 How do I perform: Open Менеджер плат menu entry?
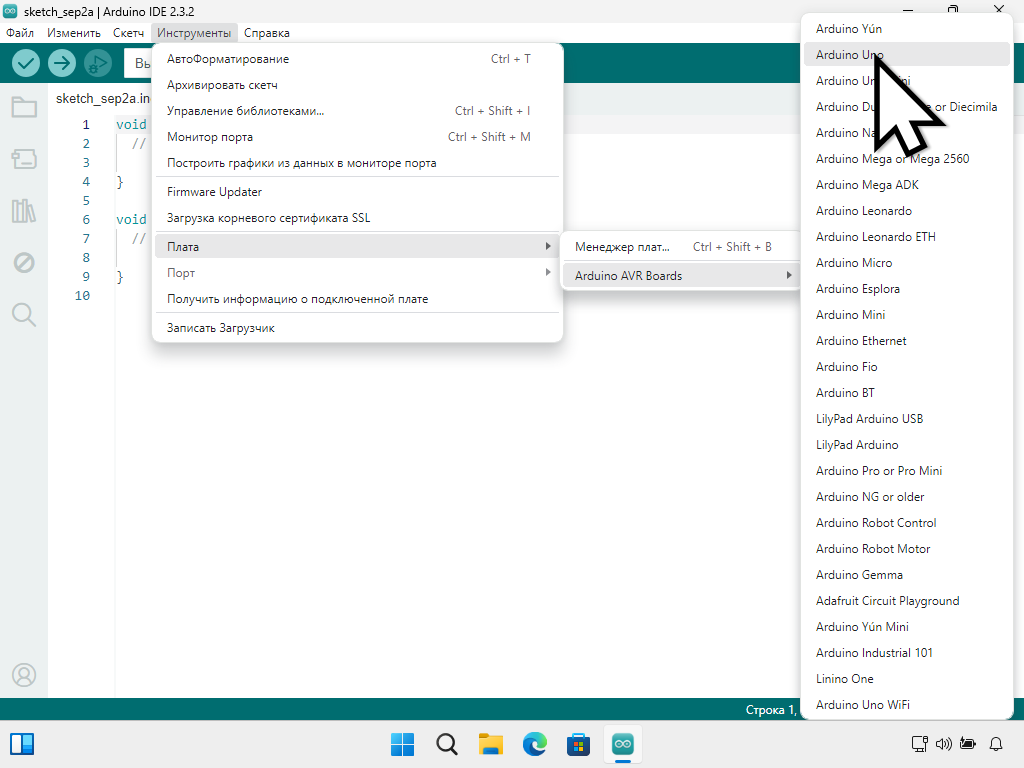(x=681, y=247)
